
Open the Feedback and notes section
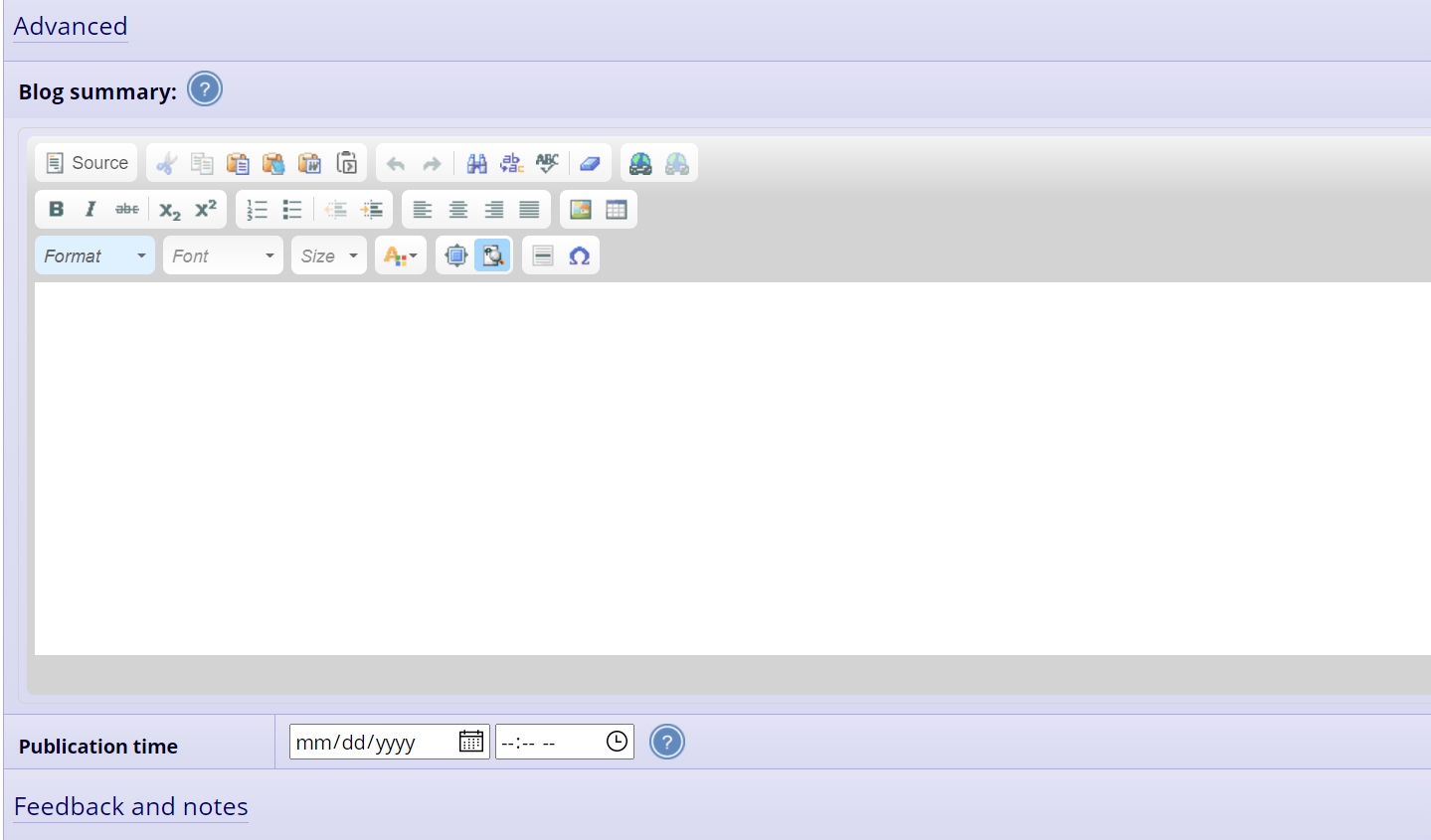point(131,807)
